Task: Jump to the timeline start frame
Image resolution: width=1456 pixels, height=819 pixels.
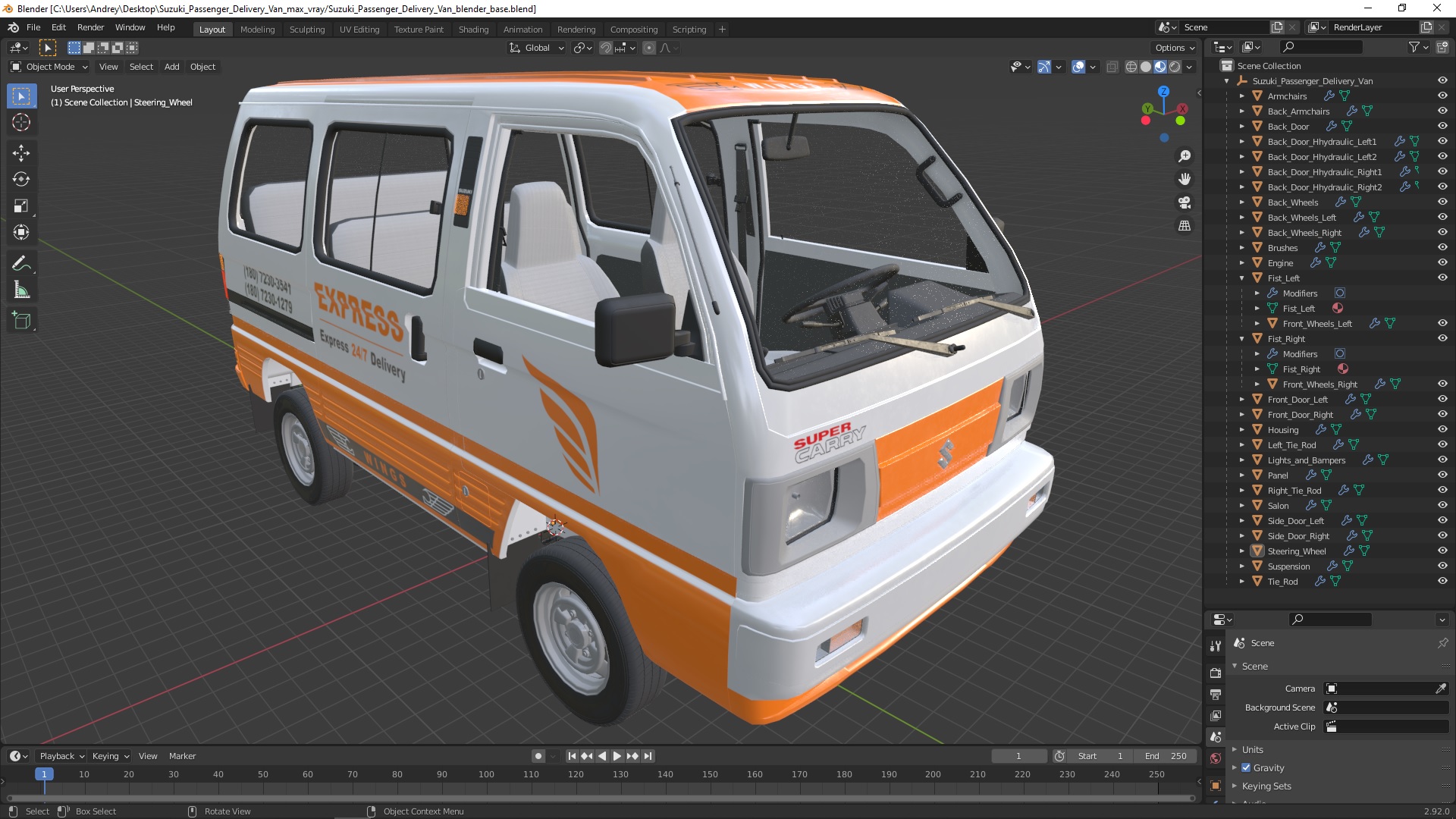Action: tap(573, 756)
